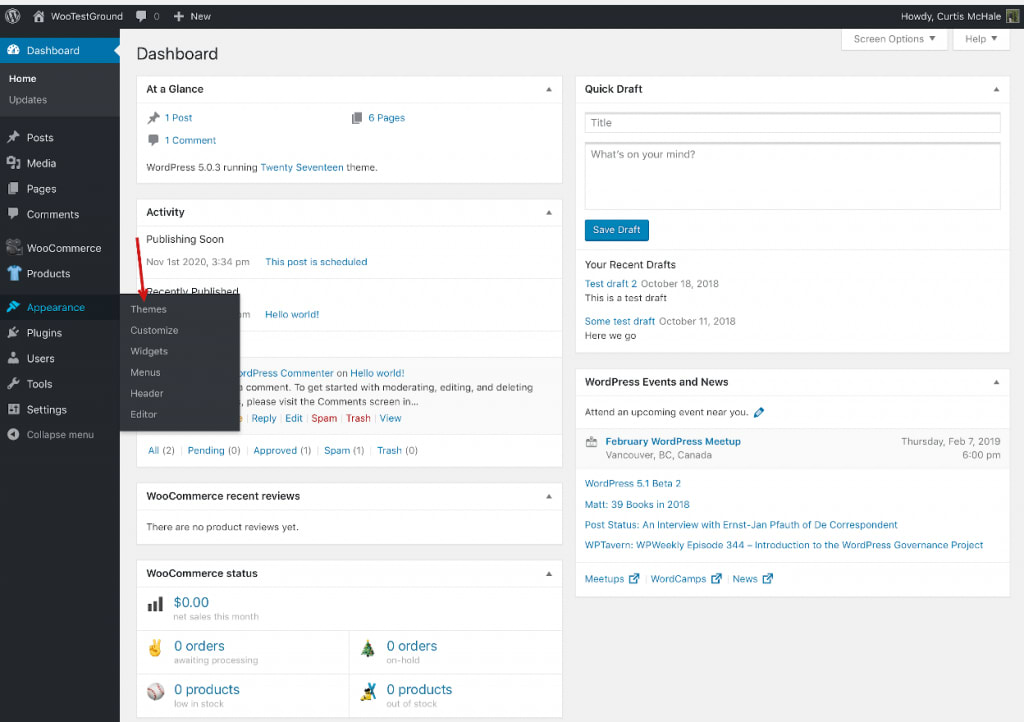Viewport: 1024px width, 722px height.
Task: Click the Comments bubble icon in sidebar
Action: tap(13, 213)
